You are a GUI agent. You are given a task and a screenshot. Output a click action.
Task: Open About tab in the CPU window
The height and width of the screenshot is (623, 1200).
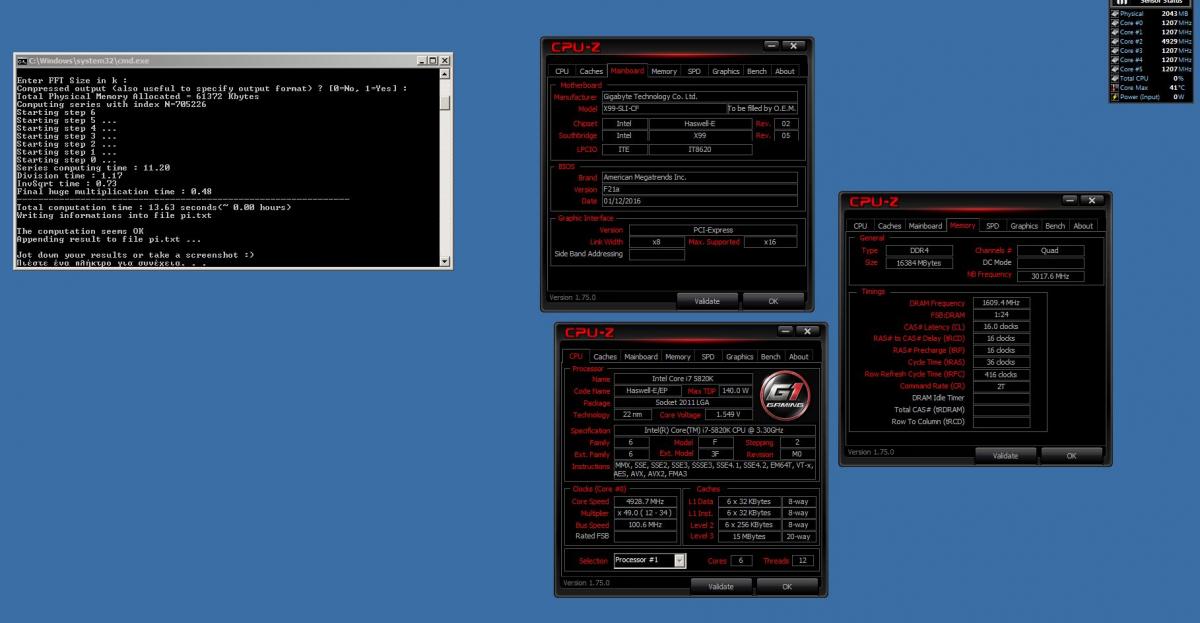pyautogui.click(x=799, y=356)
